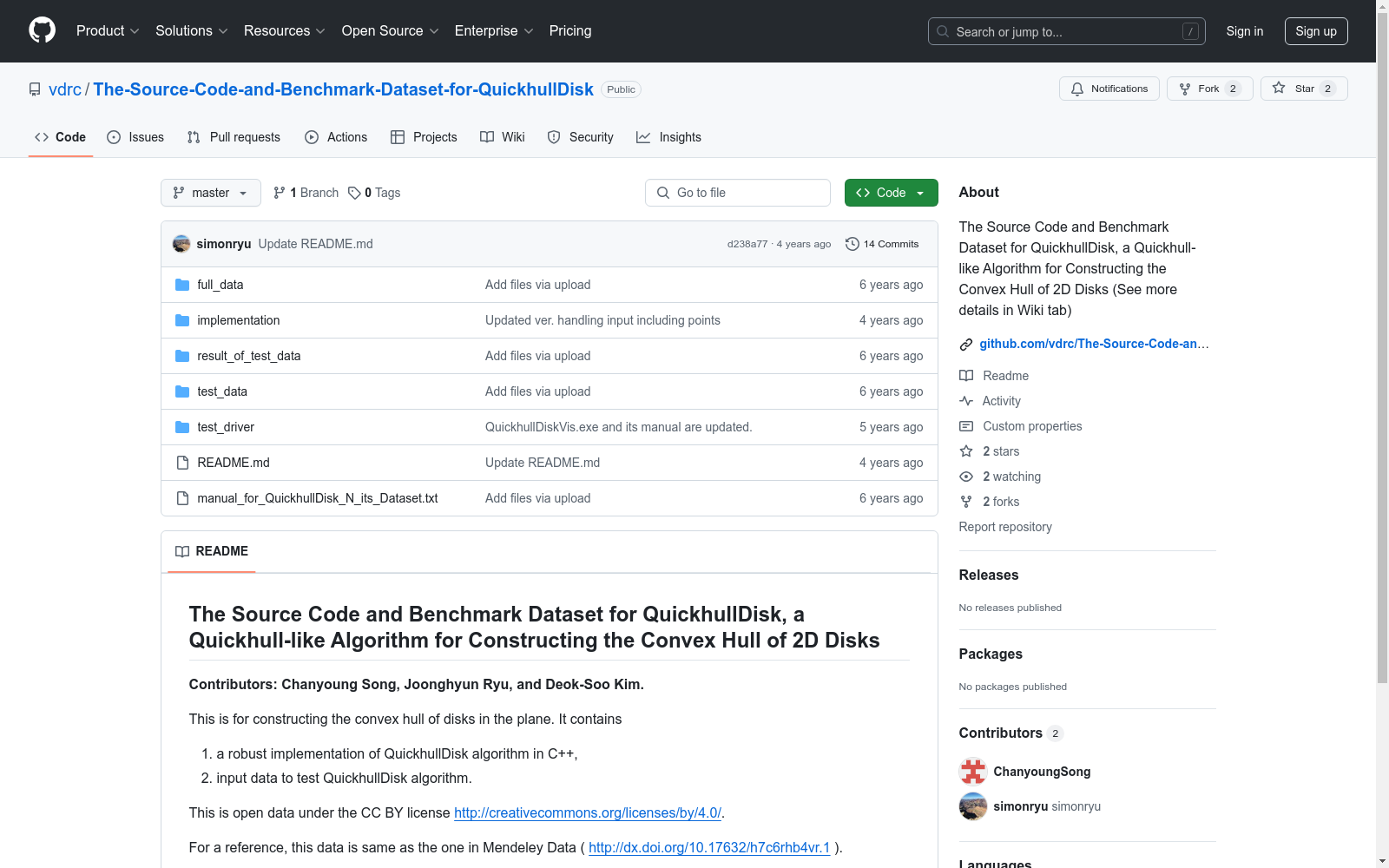
Task: Click the eye icon beside watching
Action: click(966, 477)
